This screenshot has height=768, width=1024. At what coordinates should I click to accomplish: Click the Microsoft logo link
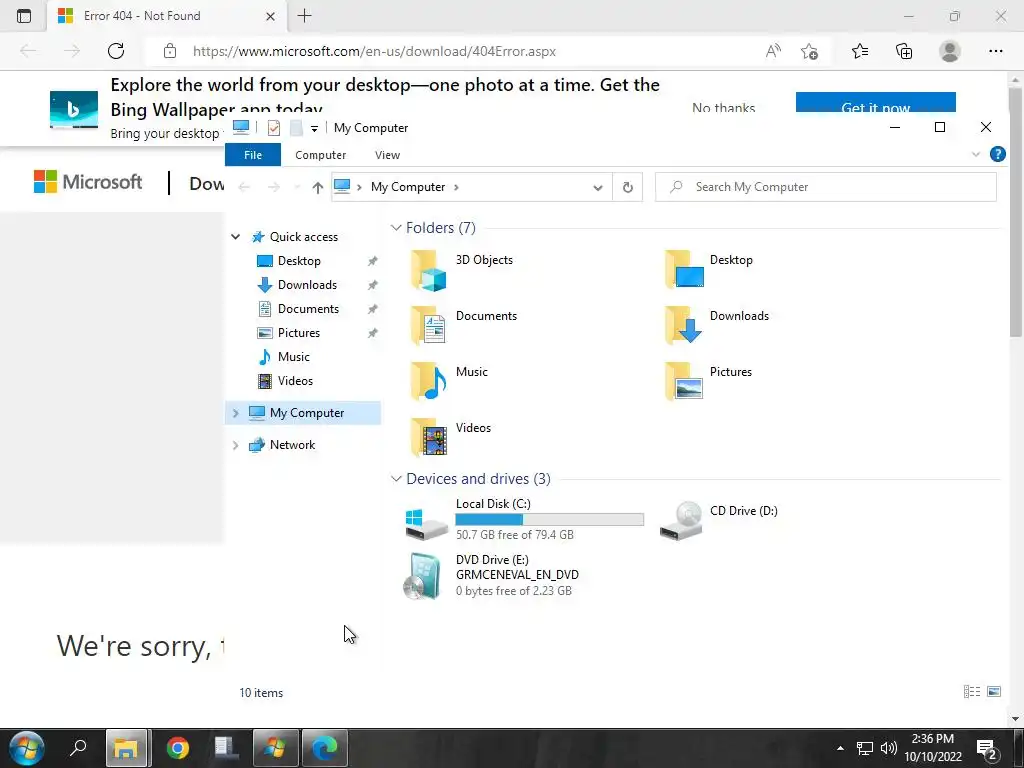pos(88,182)
